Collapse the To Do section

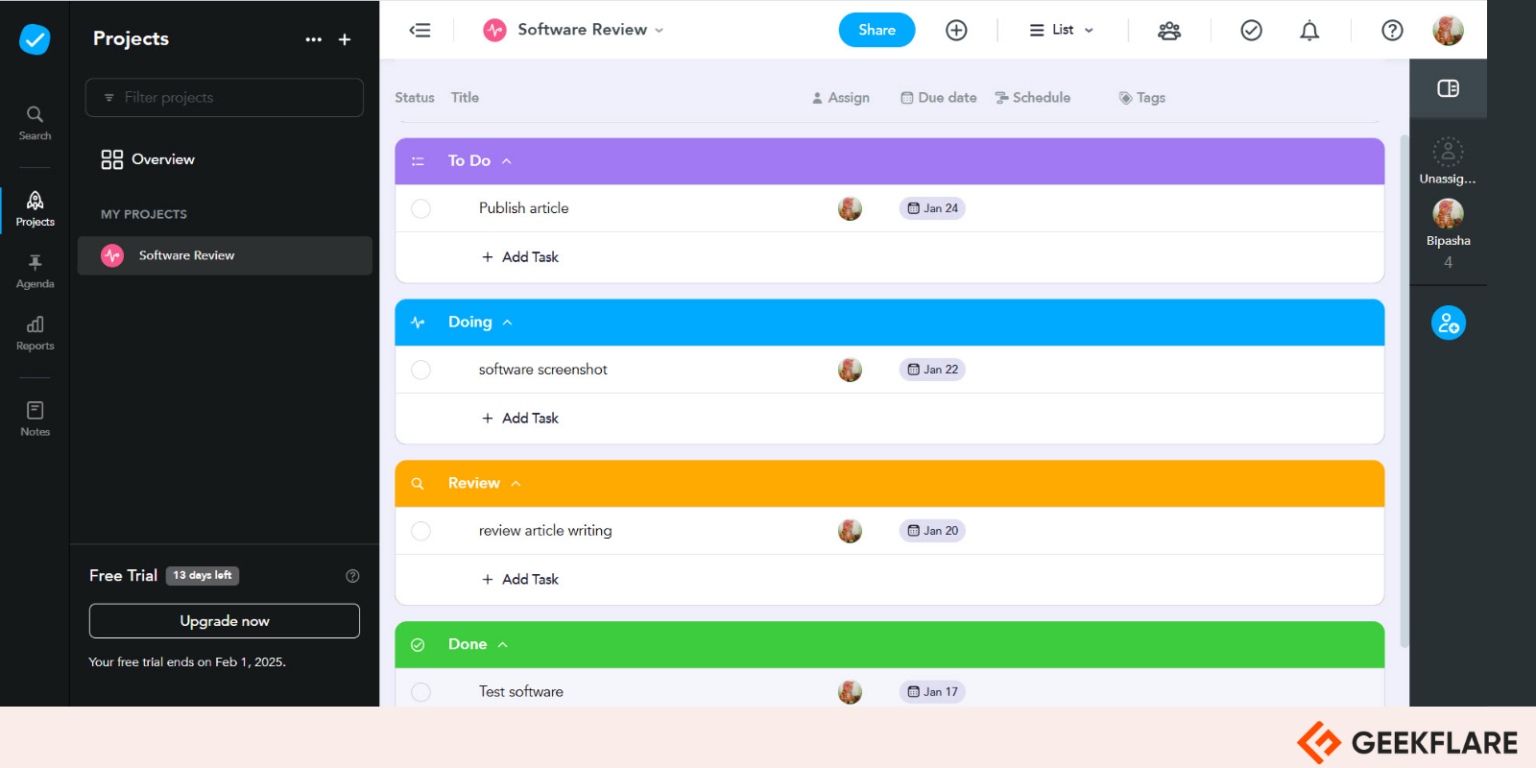(506, 161)
